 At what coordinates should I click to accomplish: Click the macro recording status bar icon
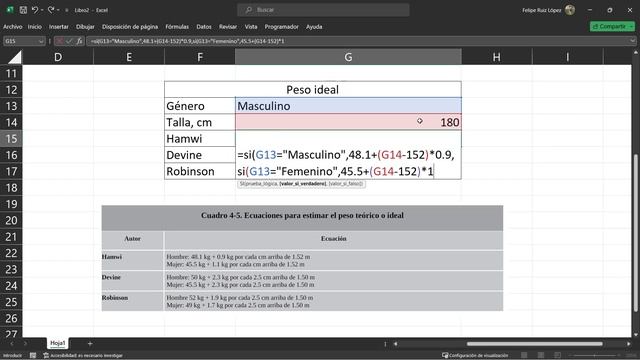pyautogui.click(x=33, y=356)
